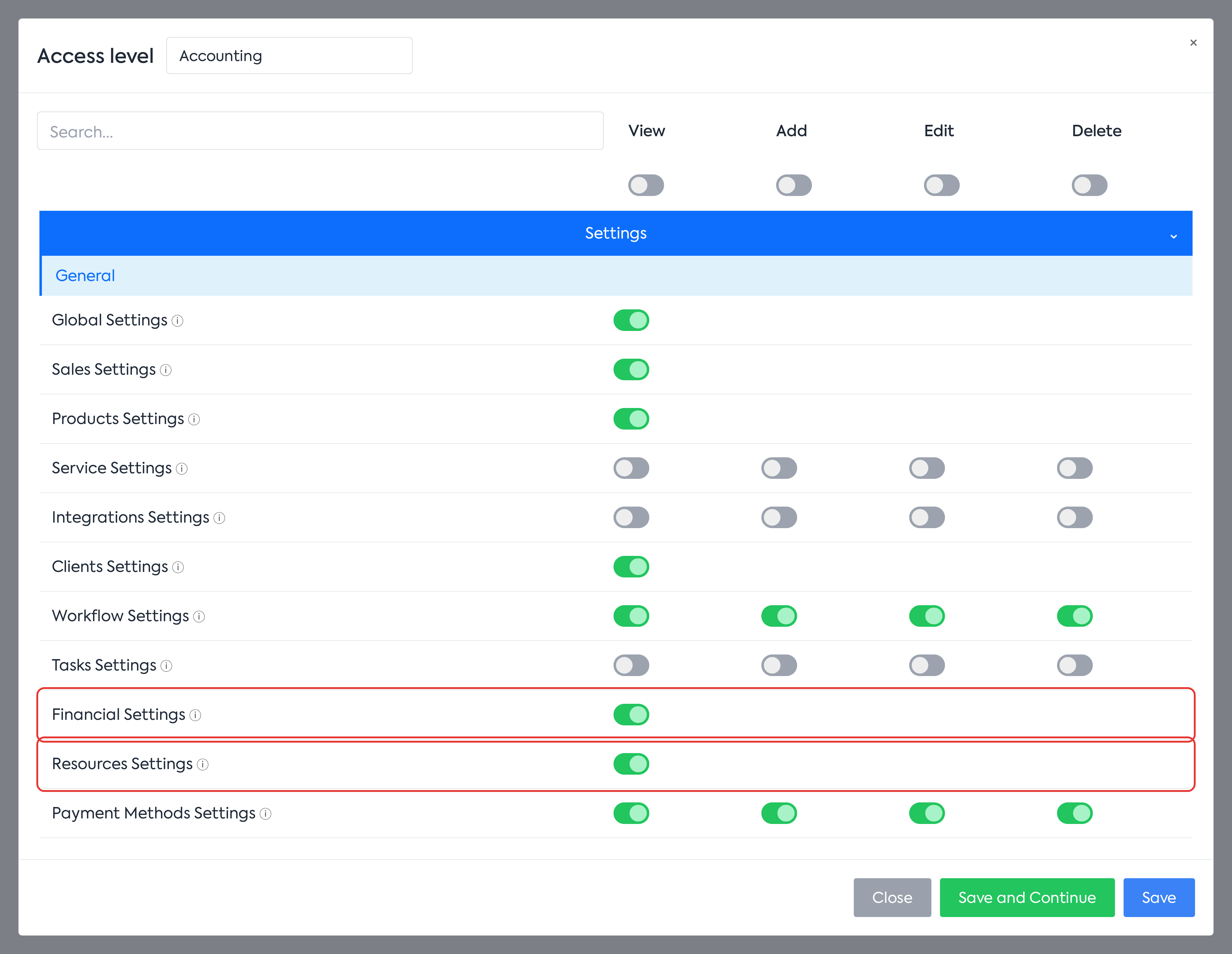Turn off Add for Workflow Settings
Viewport: 1232px width, 954px height.
coord(779,616)
